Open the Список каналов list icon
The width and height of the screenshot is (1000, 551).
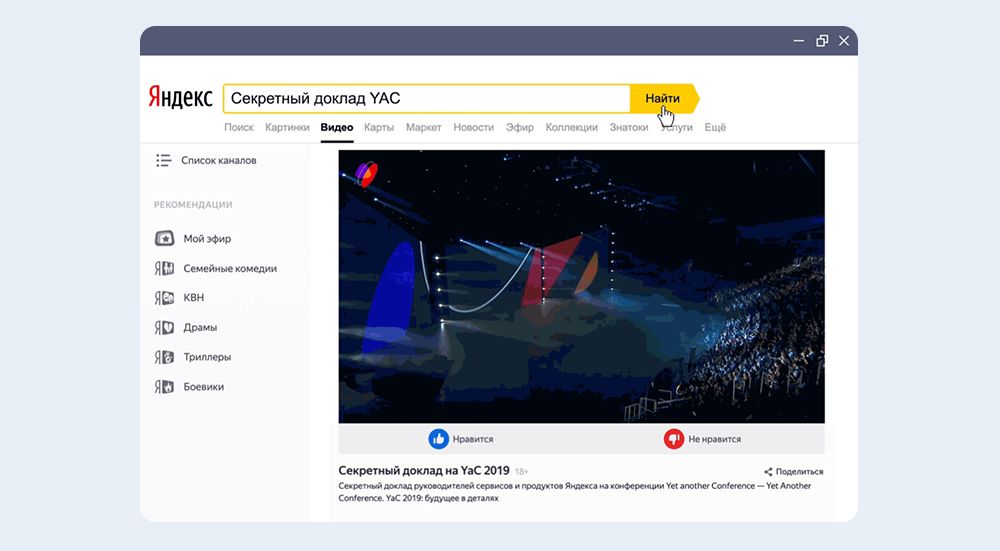click(164, 160)
